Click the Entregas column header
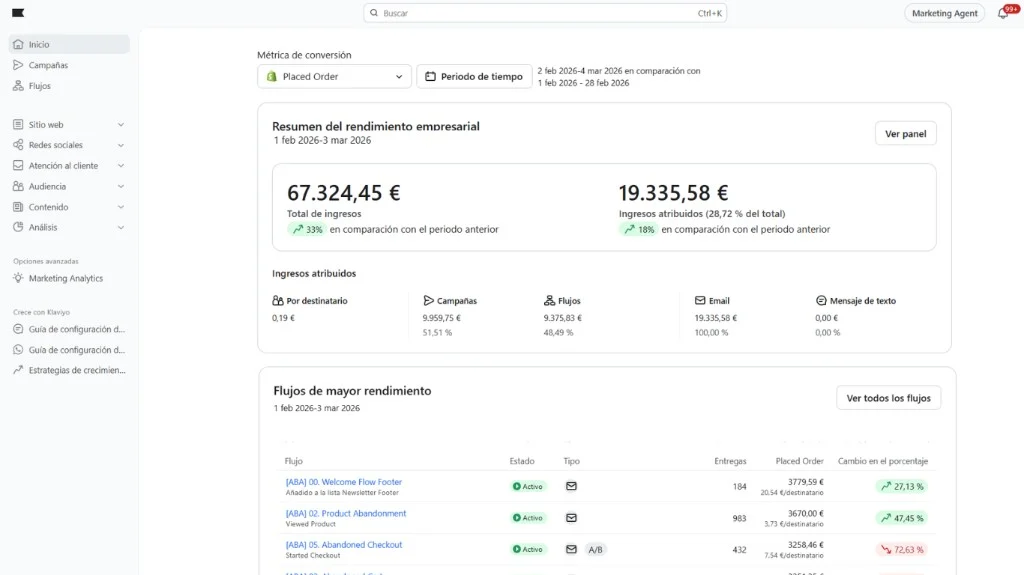Viewport: 1024px width, 575px height. (x=730, y=461)
